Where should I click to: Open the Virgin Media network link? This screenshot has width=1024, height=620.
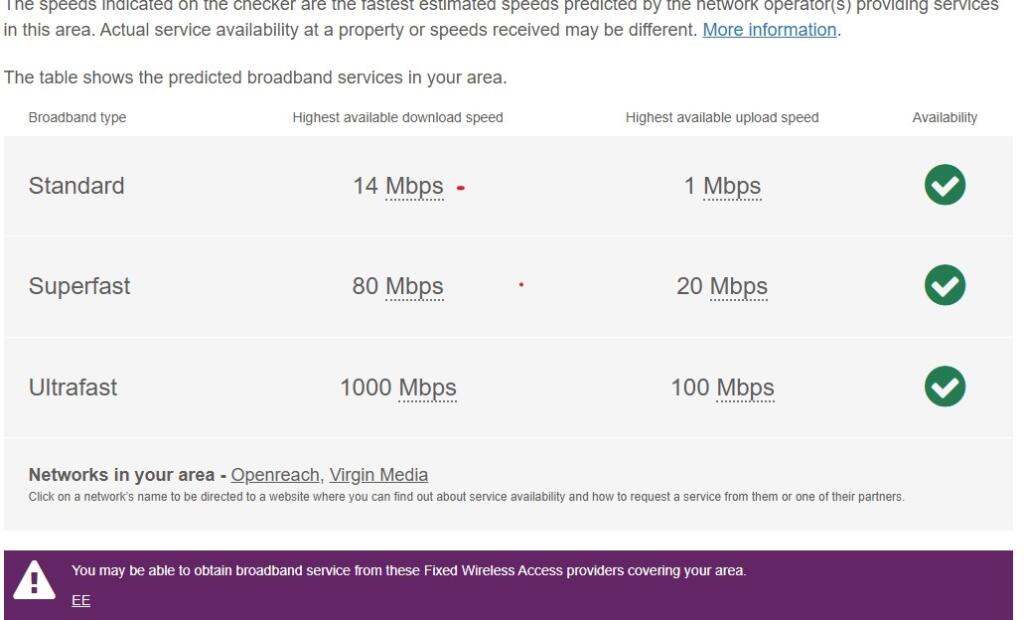pyautogui.click(x=378, y=475)
